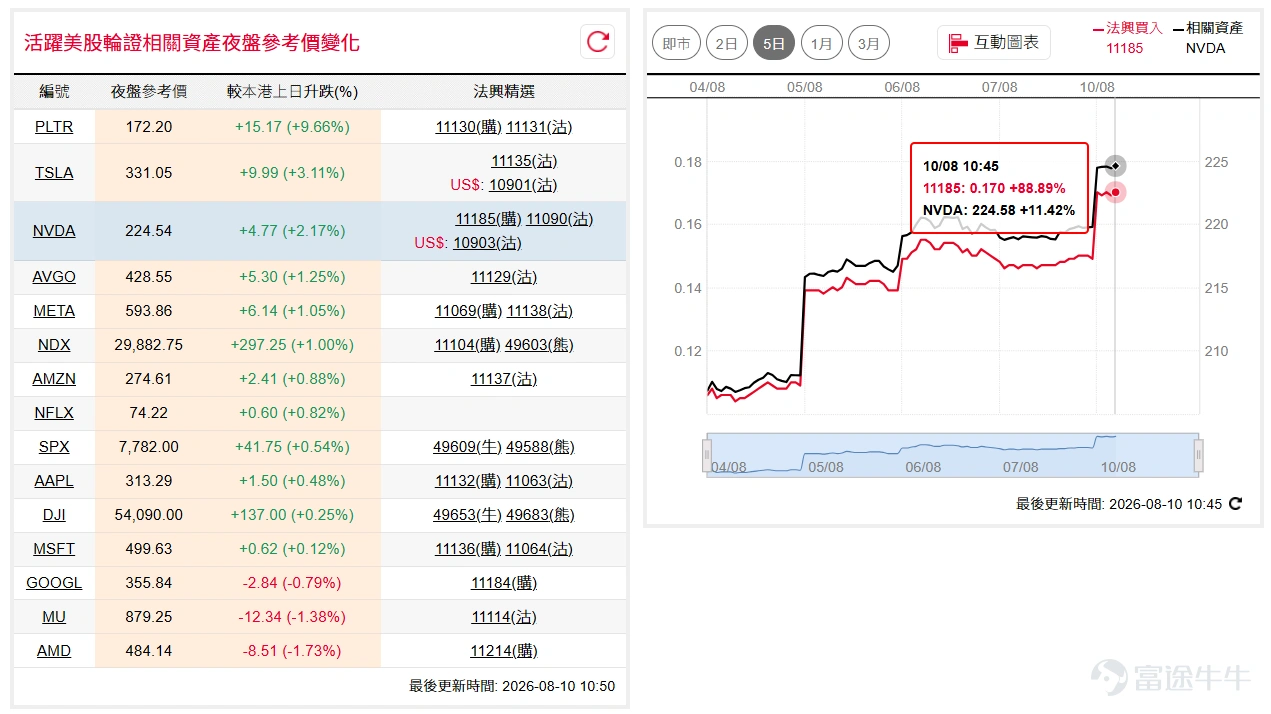Click the right range slider handle

pos(1199,456)
